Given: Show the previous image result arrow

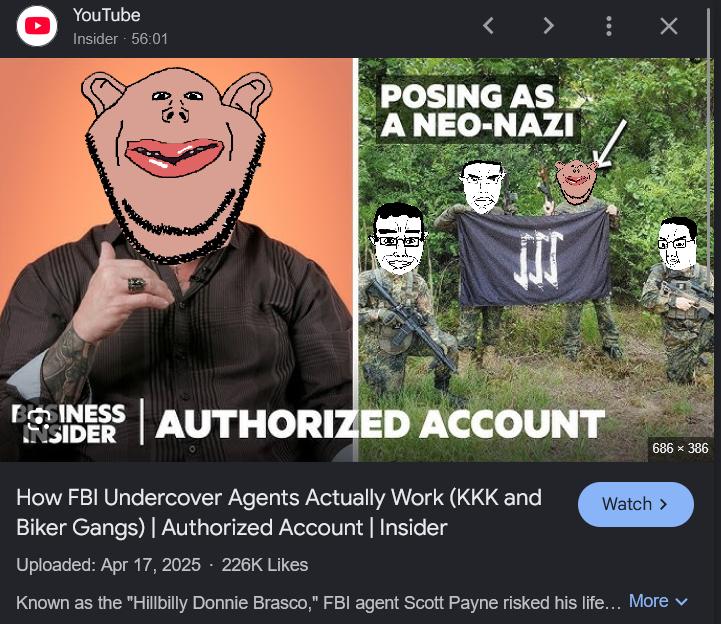Looking at the screenshot, I should tap(489, 26).
